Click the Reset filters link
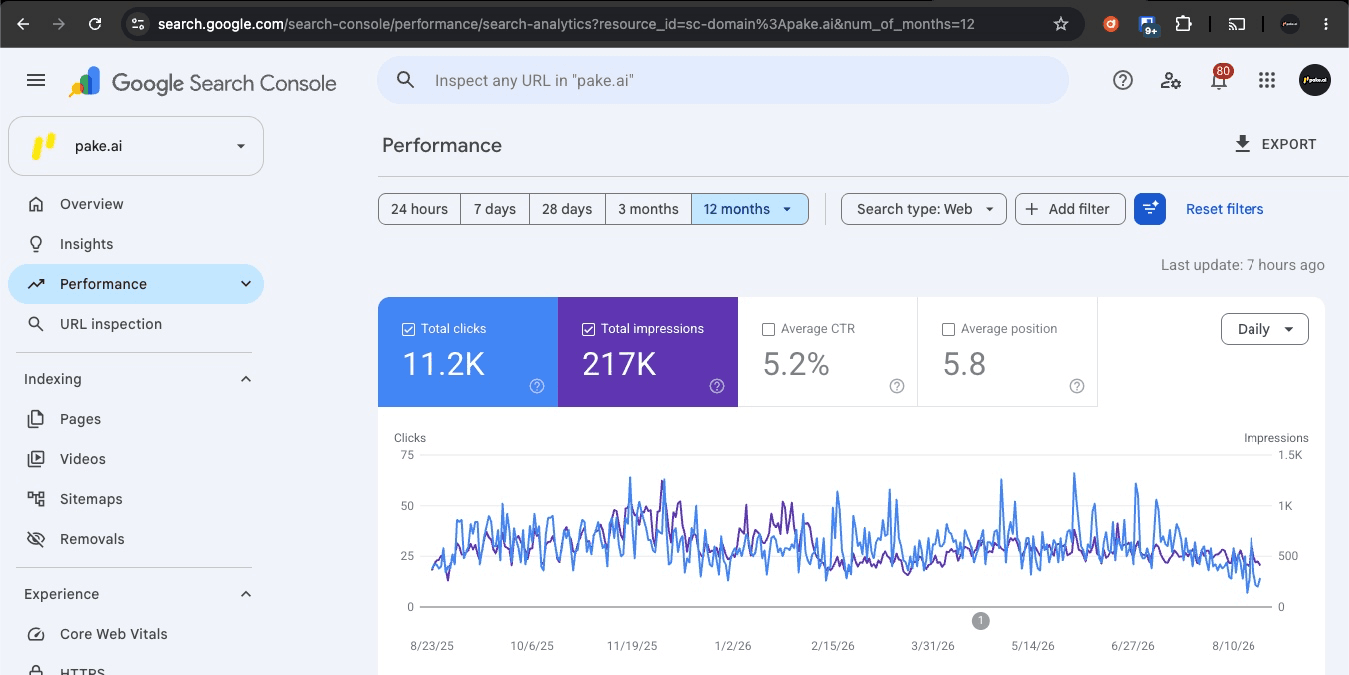Image resolution: width=1349 pixels, height=675 pixels. click(1225, 209)
